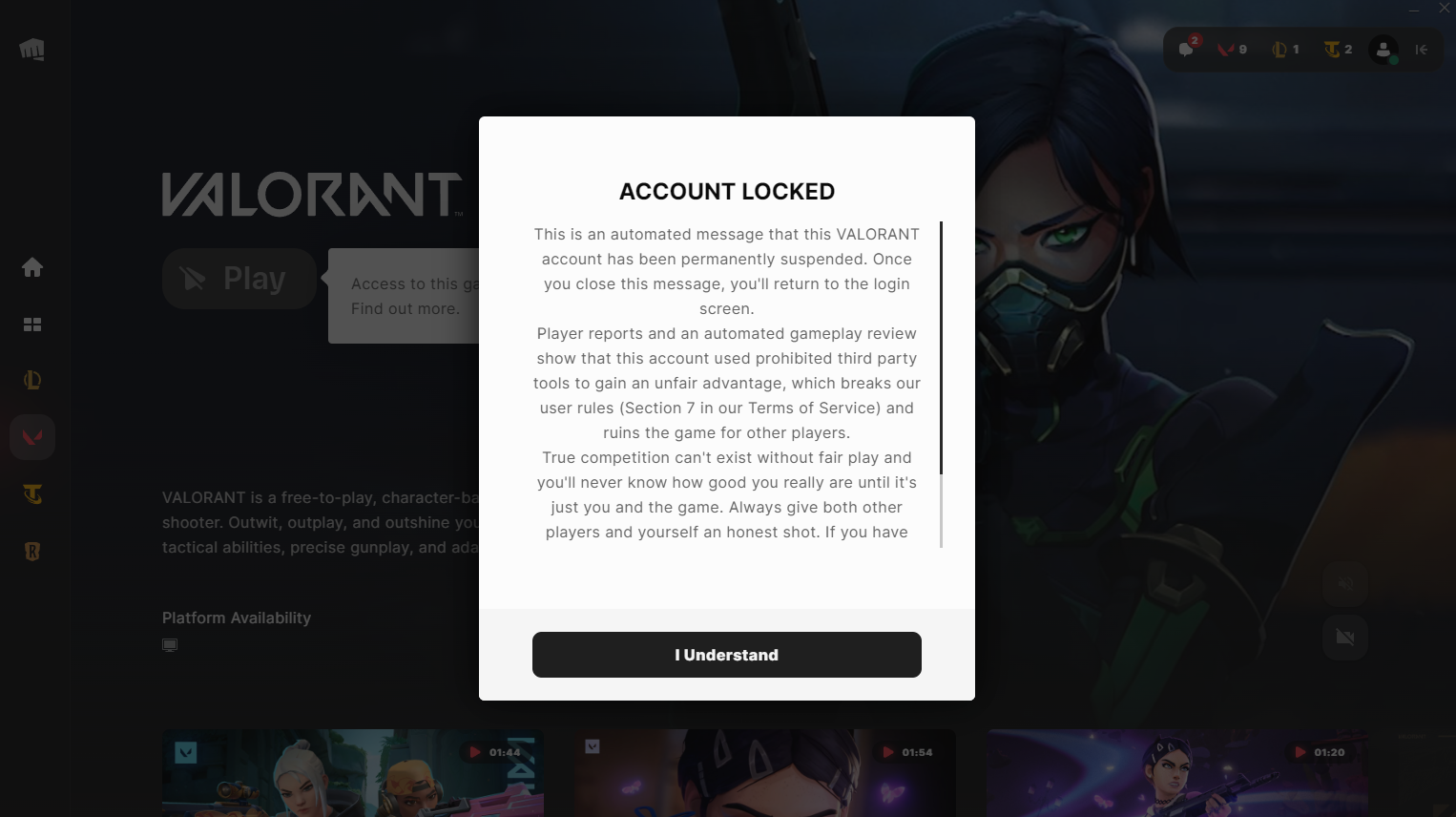Click League friends counter showing 1
The height and width of the screenshot is (817, 1456).
pyautogui.click(x=1285, y=49)
